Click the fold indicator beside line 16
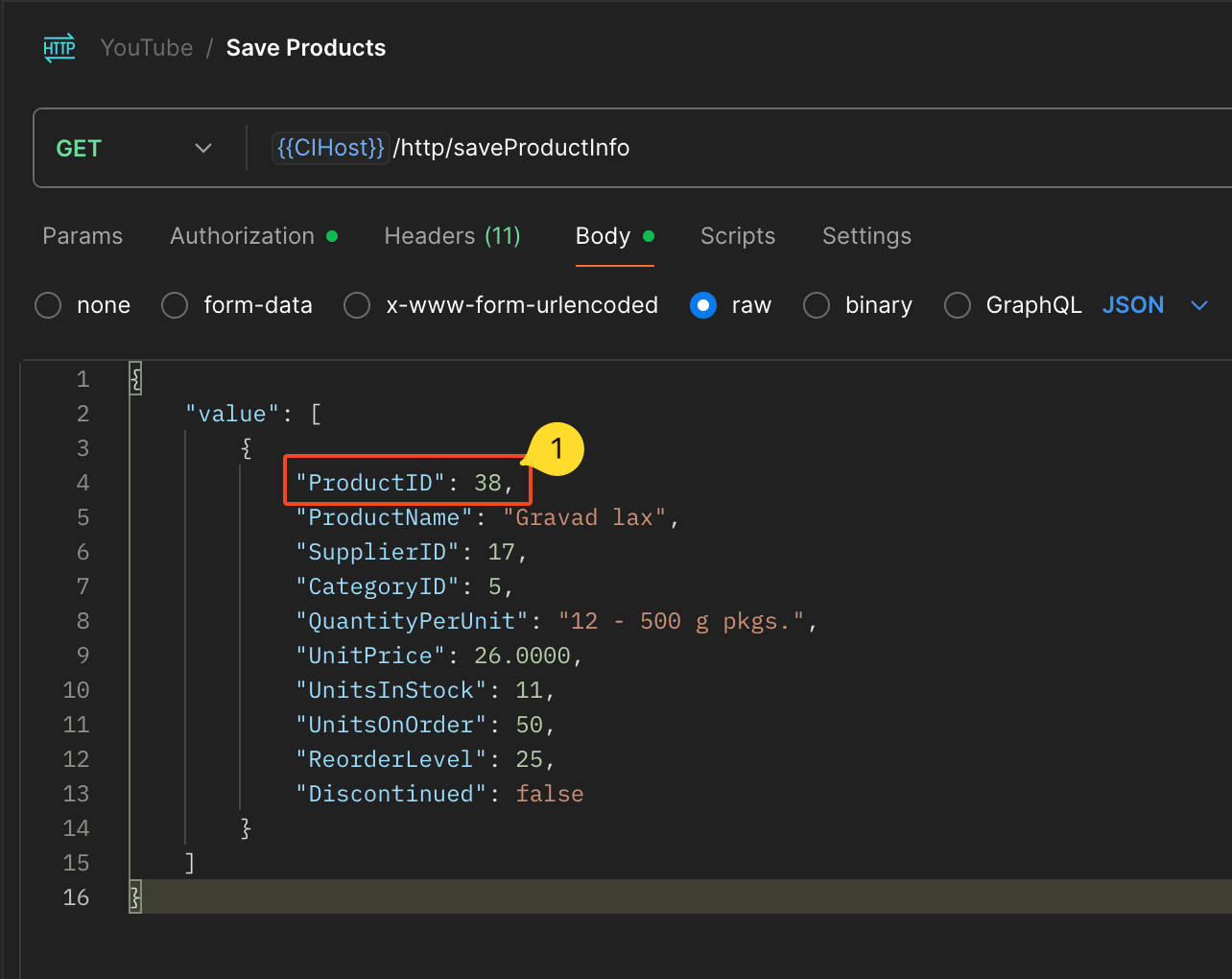1232x979 pixels. click(x=135, y=896)
